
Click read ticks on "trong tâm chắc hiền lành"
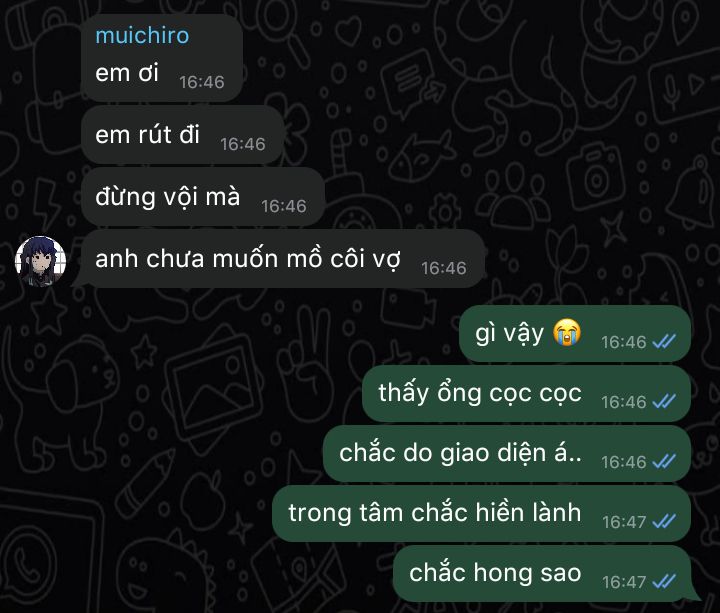(664, 521)
